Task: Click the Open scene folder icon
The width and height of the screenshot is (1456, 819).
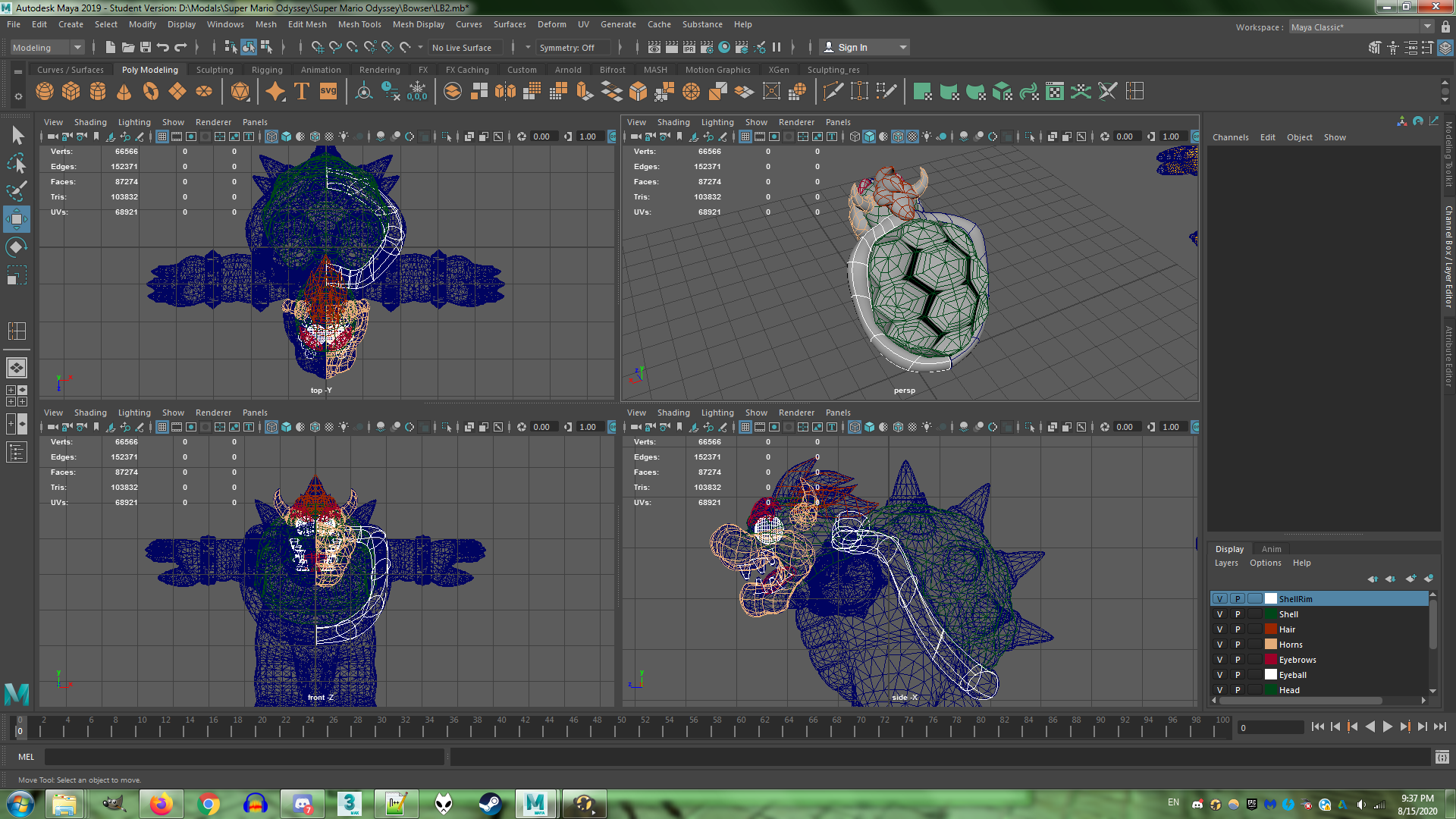Action: (x=128, y=47)
